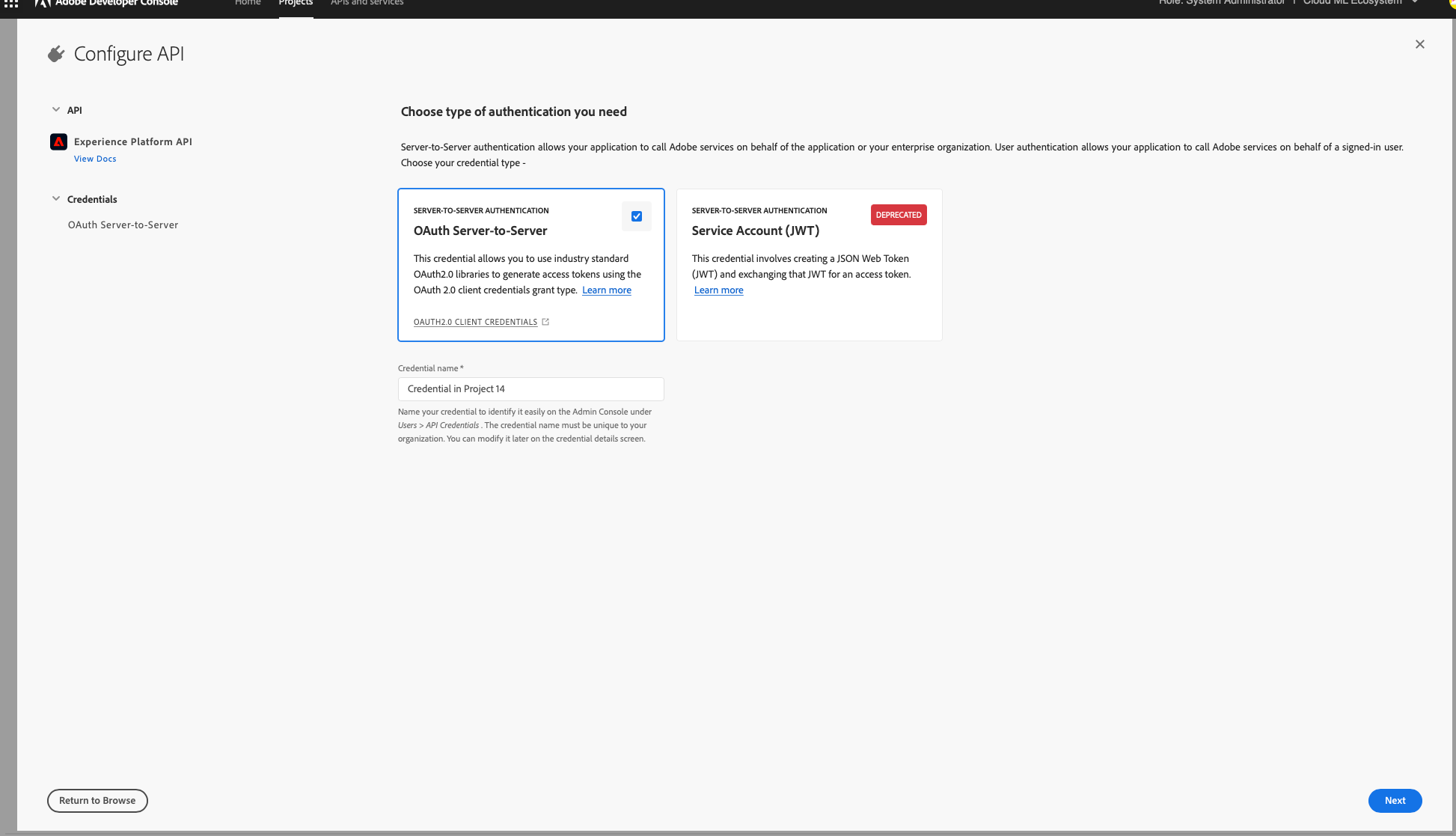Close the Configure API dialog
The image size is (1456, 836).
click(1419, 44)
